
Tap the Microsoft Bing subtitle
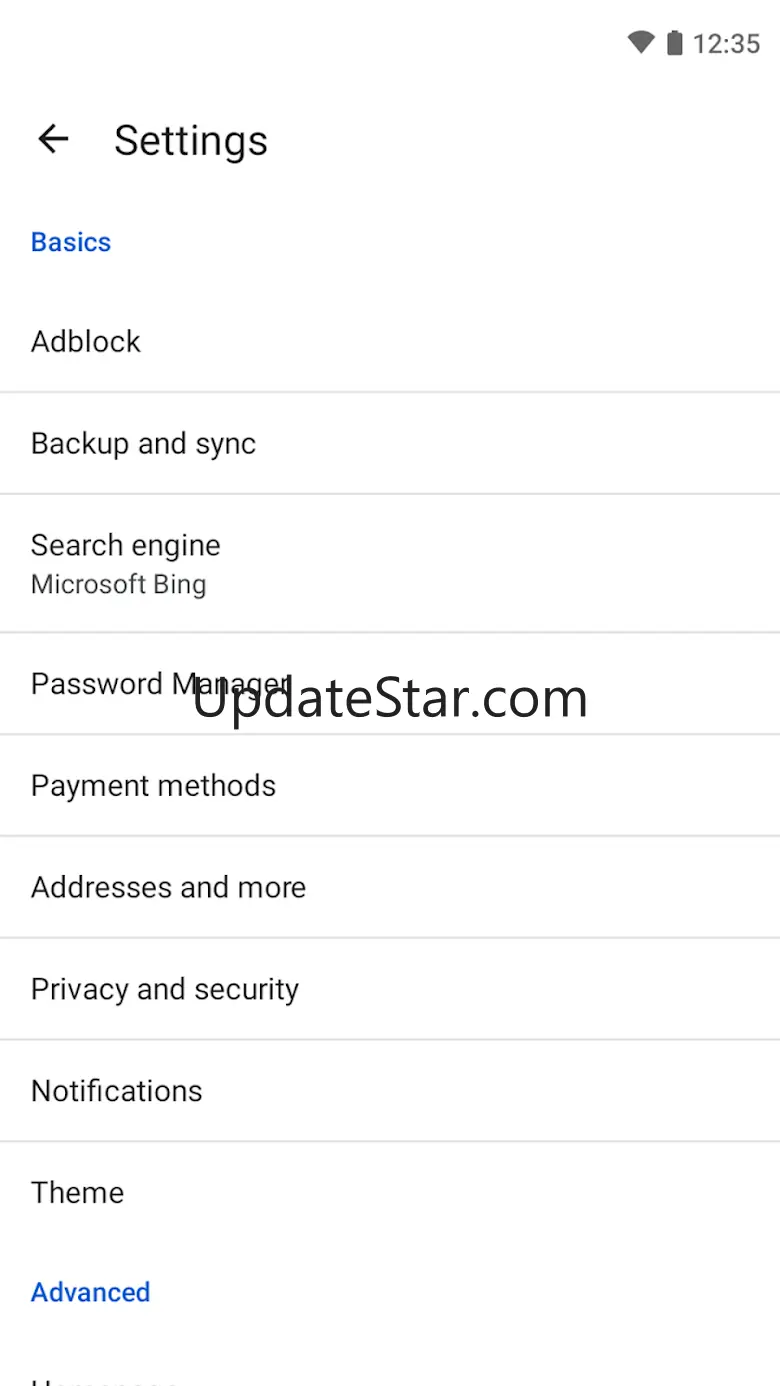point(119,584)
